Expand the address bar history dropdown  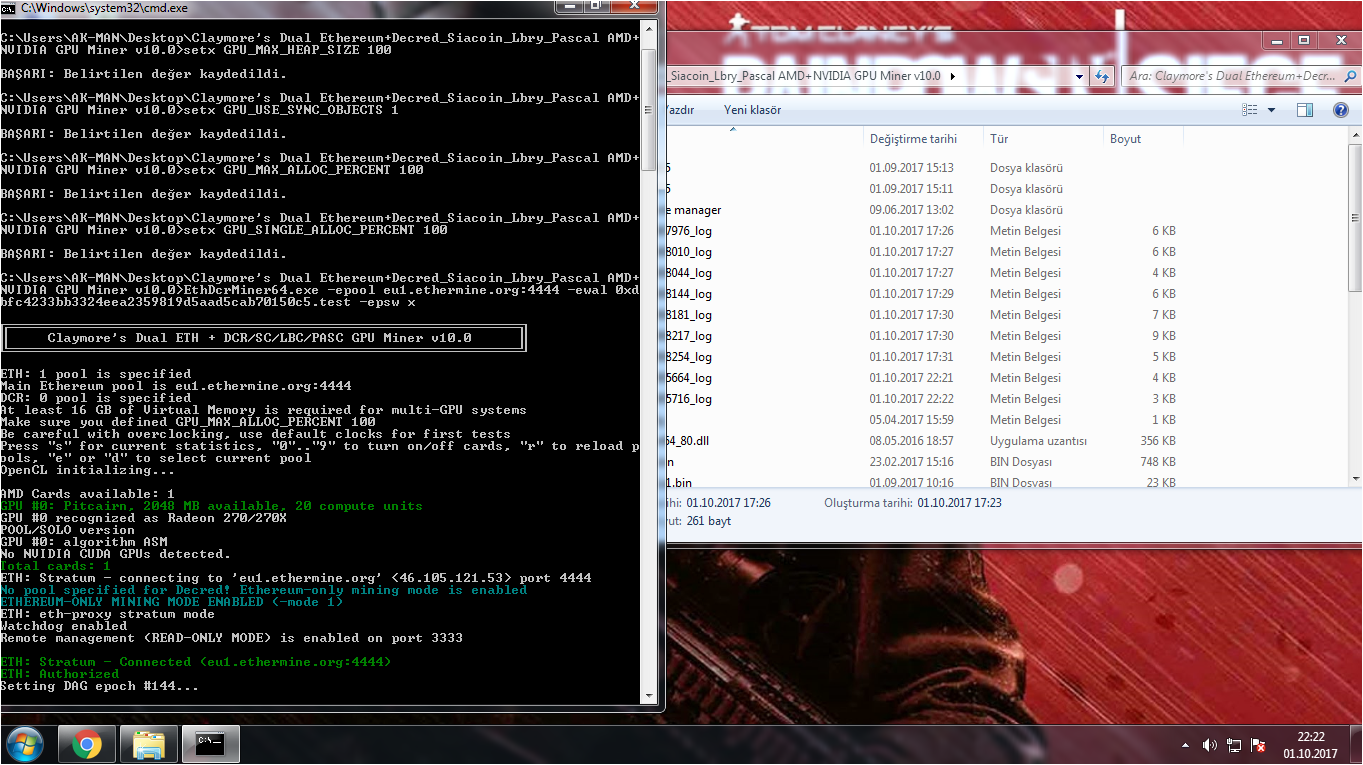(1079, 76)
